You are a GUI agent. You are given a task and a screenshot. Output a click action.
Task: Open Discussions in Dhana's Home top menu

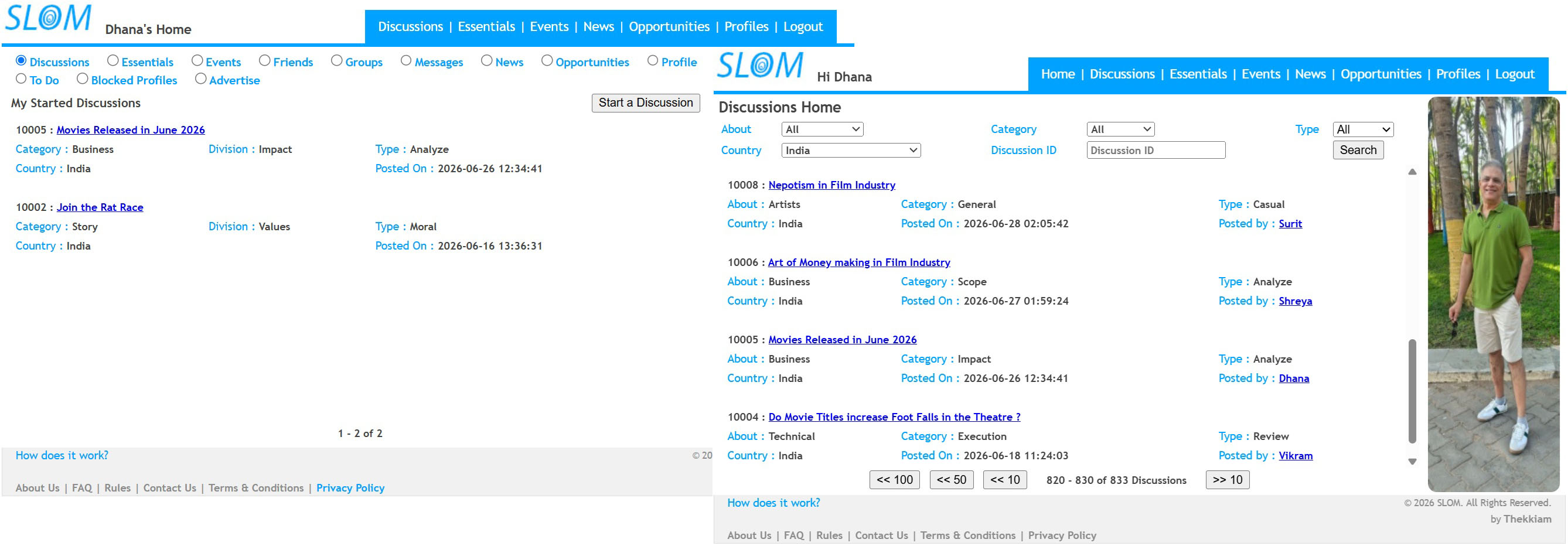pos(411,27)
